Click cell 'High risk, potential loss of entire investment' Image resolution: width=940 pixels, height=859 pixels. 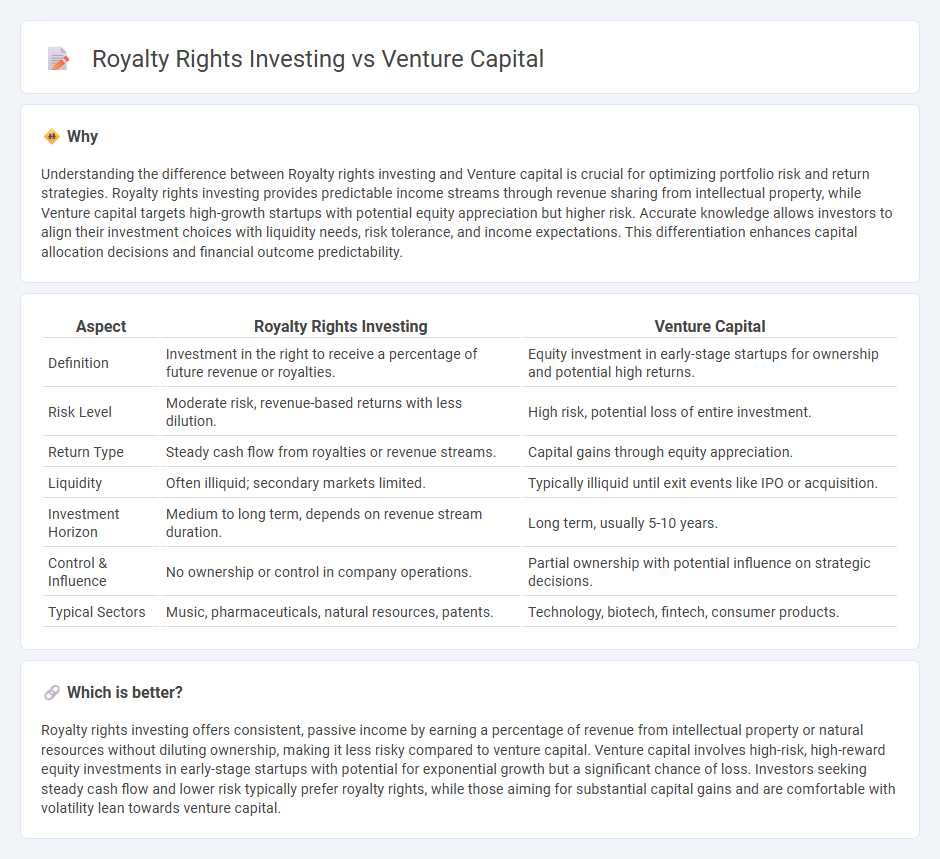click(710, 412)
